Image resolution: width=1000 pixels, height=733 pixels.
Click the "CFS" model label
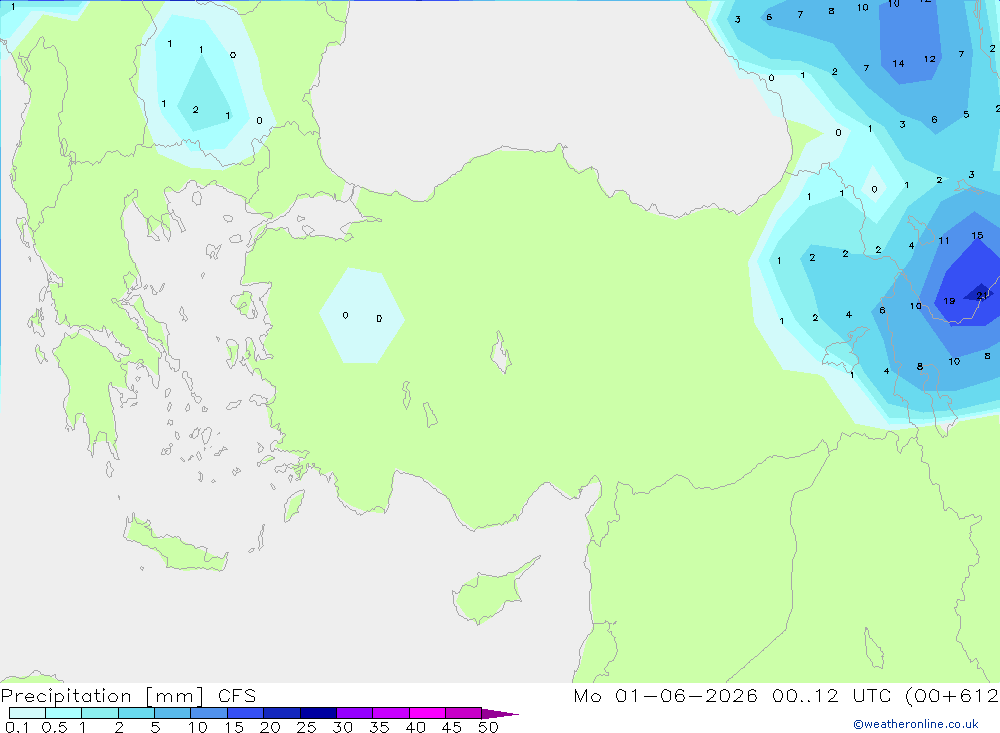click(237, 696)
